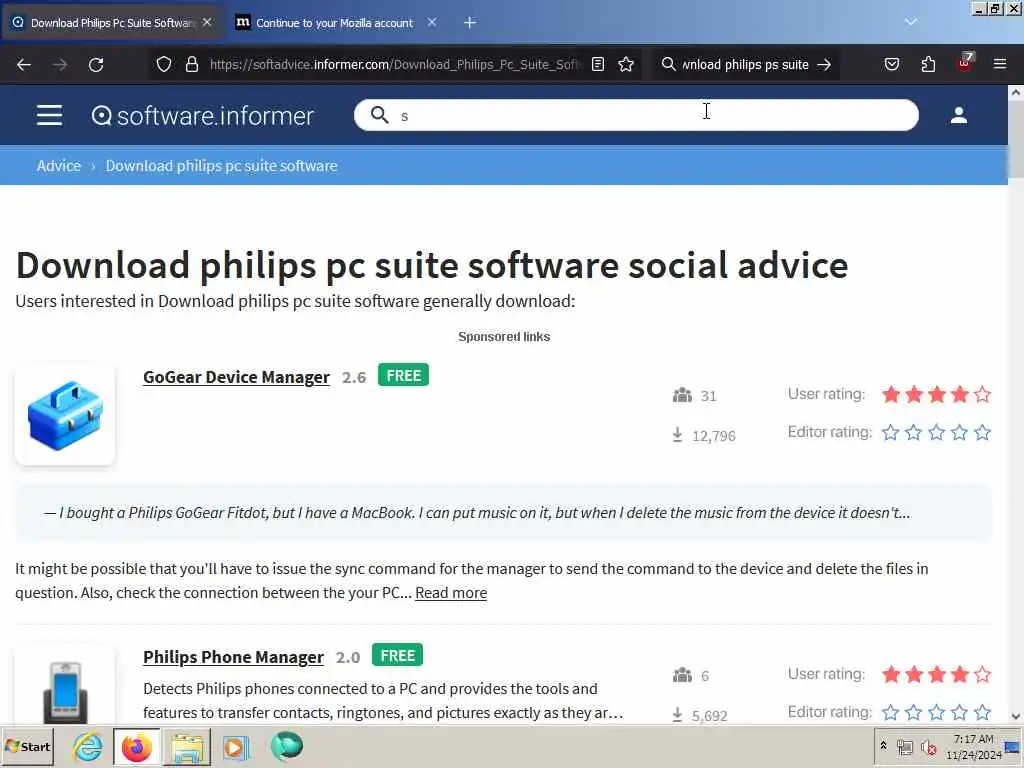
Task: Click the network icon in system tray
Action: point(904,746)
